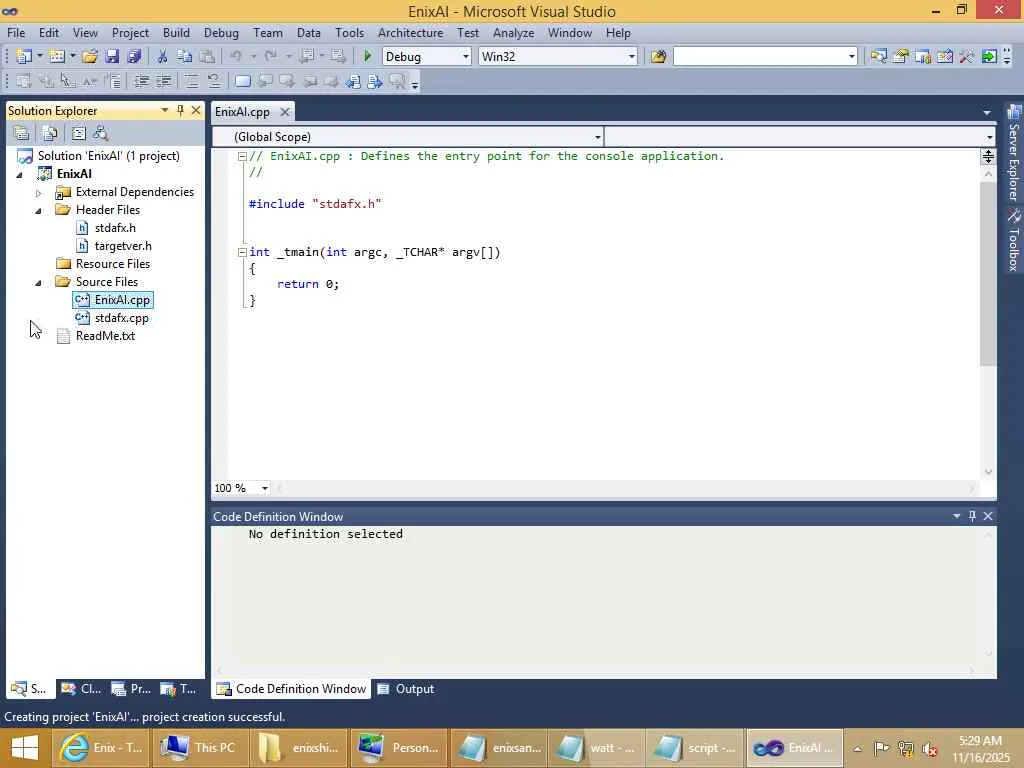
Task: Click the Copy icon in toolbar
Action: point(185,57)
